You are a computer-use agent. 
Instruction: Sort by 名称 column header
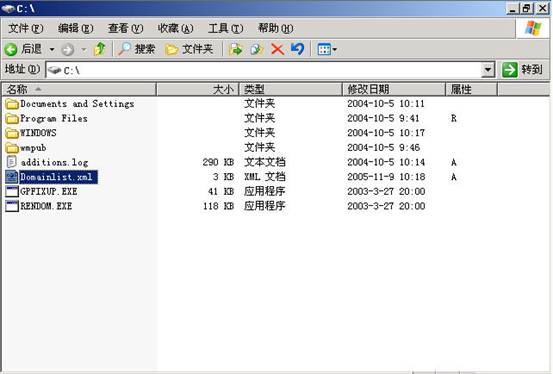79,89
